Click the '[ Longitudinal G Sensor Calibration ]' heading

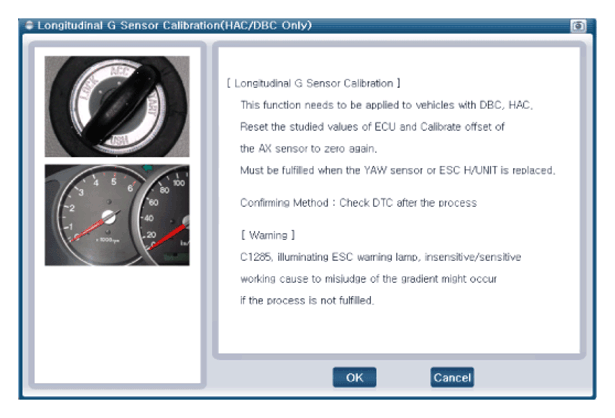click(x=313, y=83)
